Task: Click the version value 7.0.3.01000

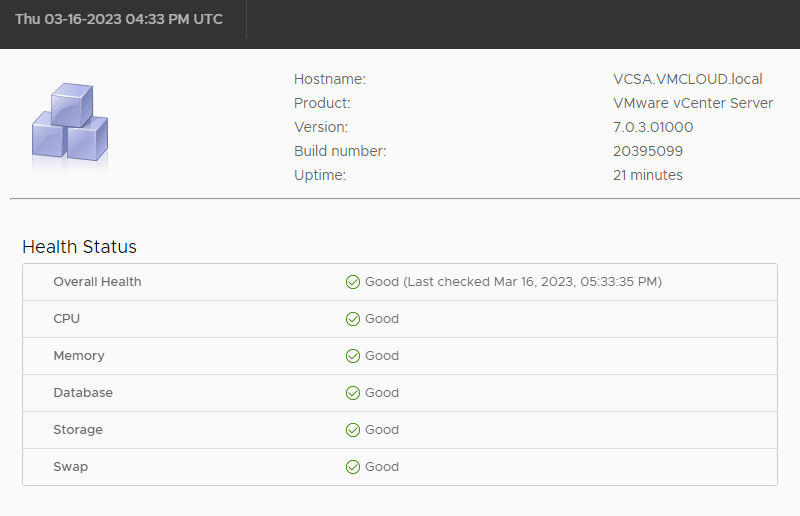Action: tap(653, 127)
